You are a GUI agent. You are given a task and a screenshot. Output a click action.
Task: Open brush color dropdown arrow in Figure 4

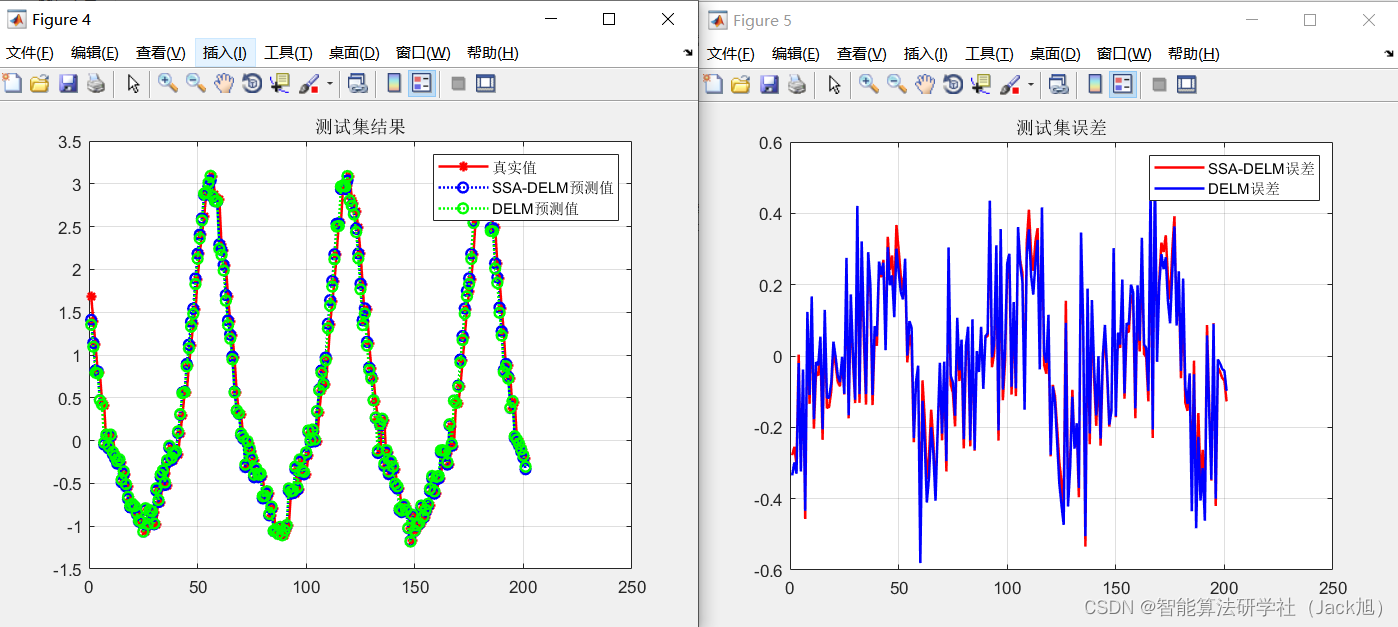click(x=329, y=84)
